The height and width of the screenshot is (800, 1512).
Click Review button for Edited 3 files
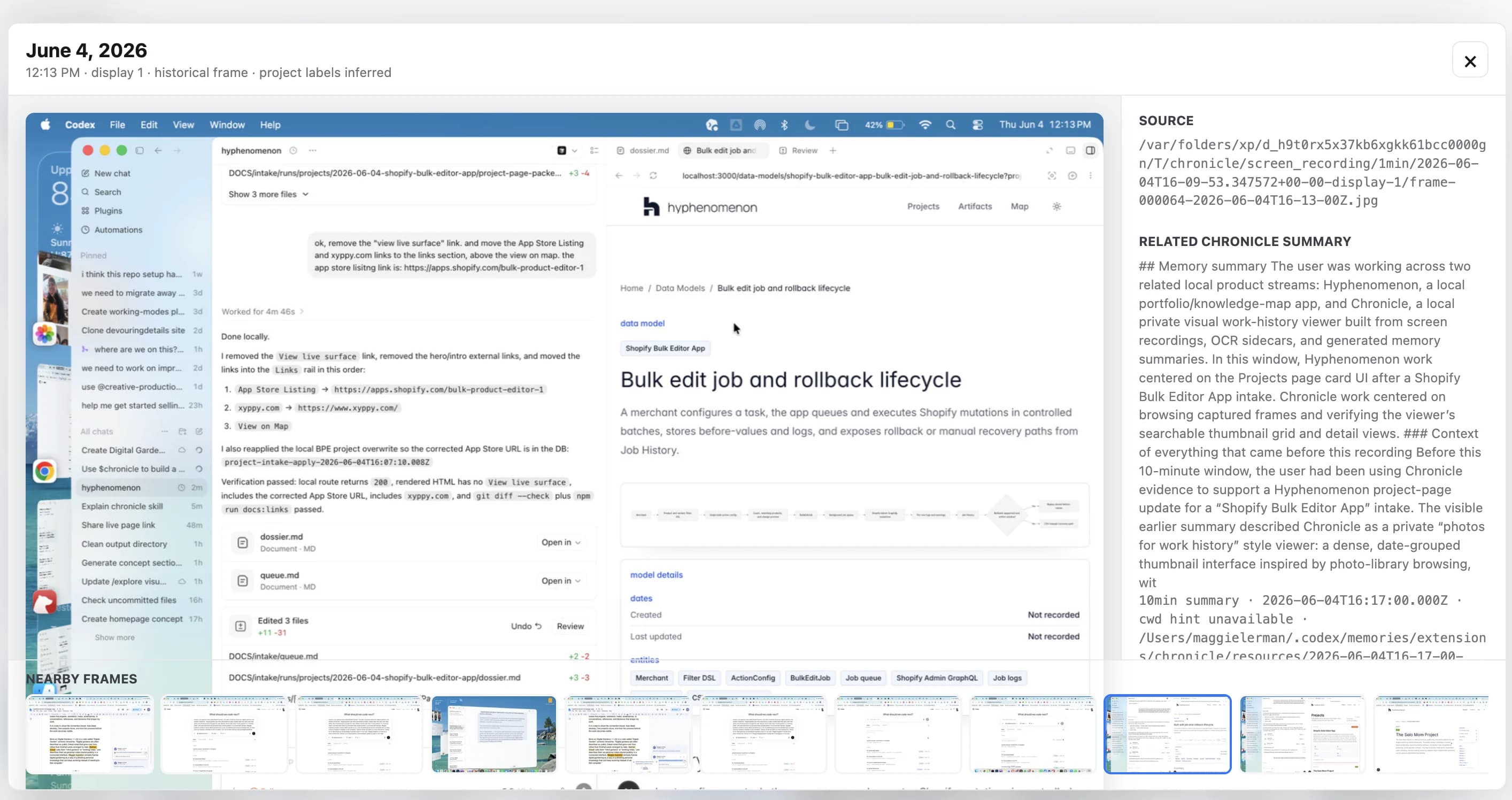pyautogui.click(x=570, y=626)
